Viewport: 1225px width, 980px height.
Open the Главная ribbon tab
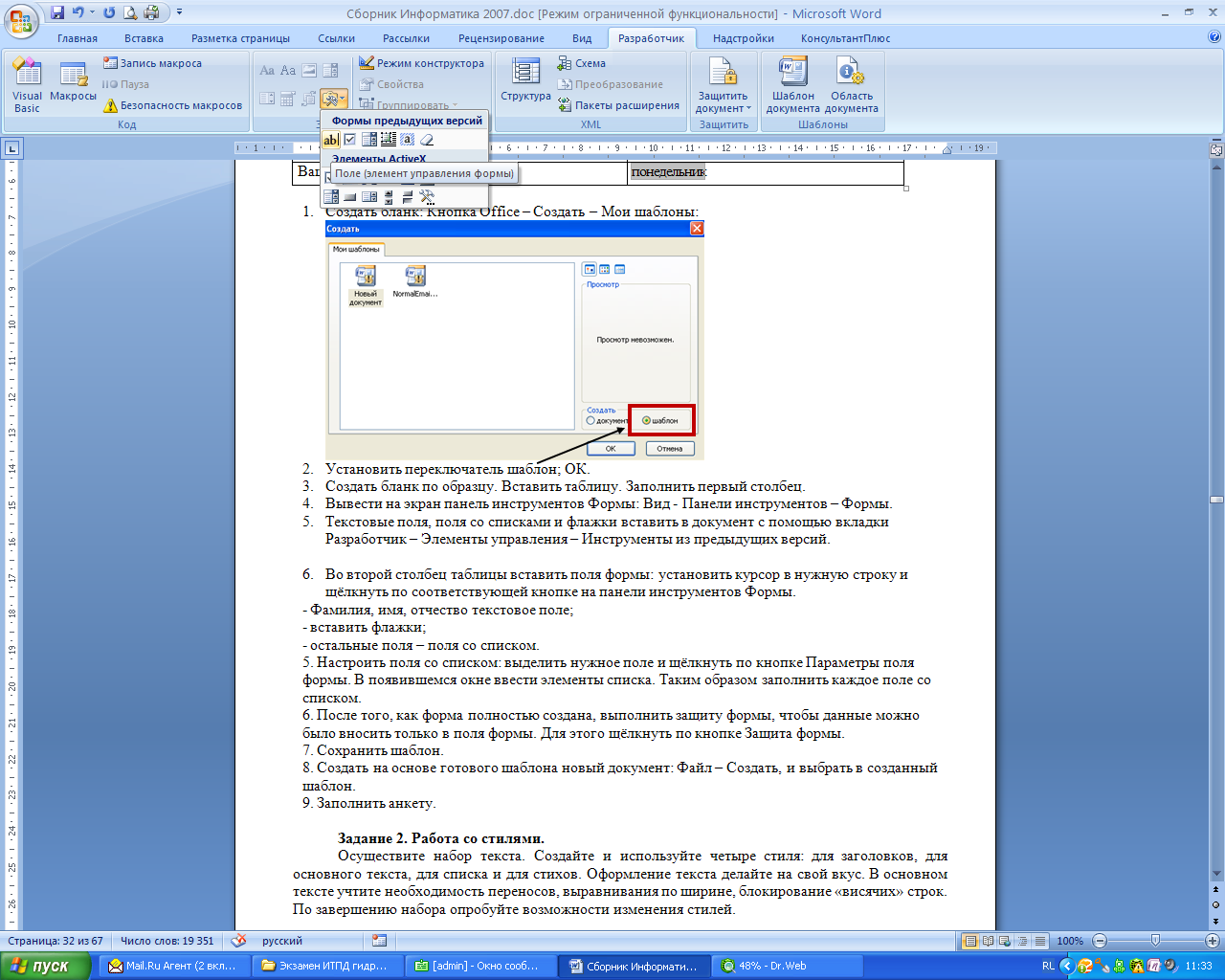click(x=78, y=38)
